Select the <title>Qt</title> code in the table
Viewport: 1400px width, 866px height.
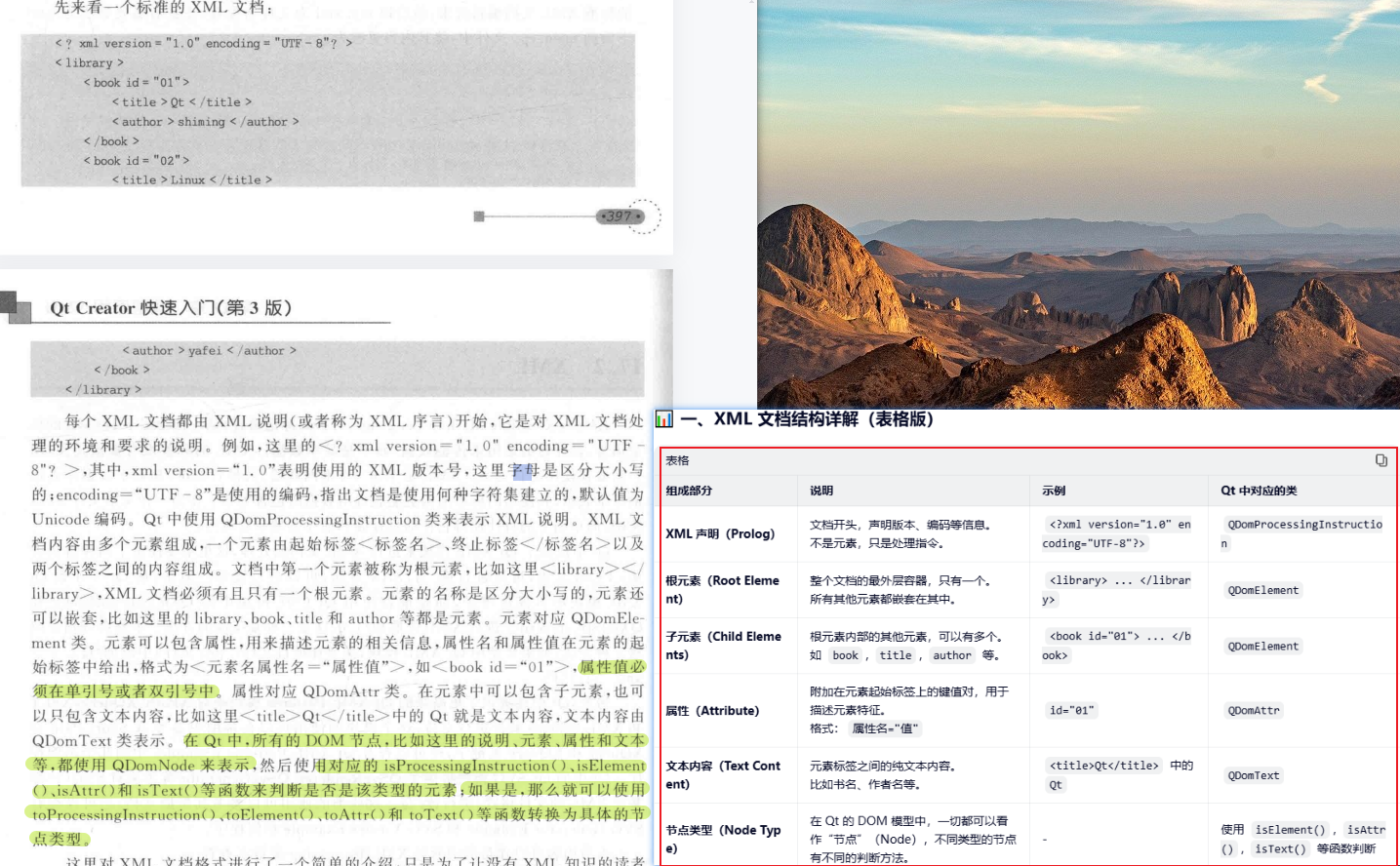pos(1104,766)
